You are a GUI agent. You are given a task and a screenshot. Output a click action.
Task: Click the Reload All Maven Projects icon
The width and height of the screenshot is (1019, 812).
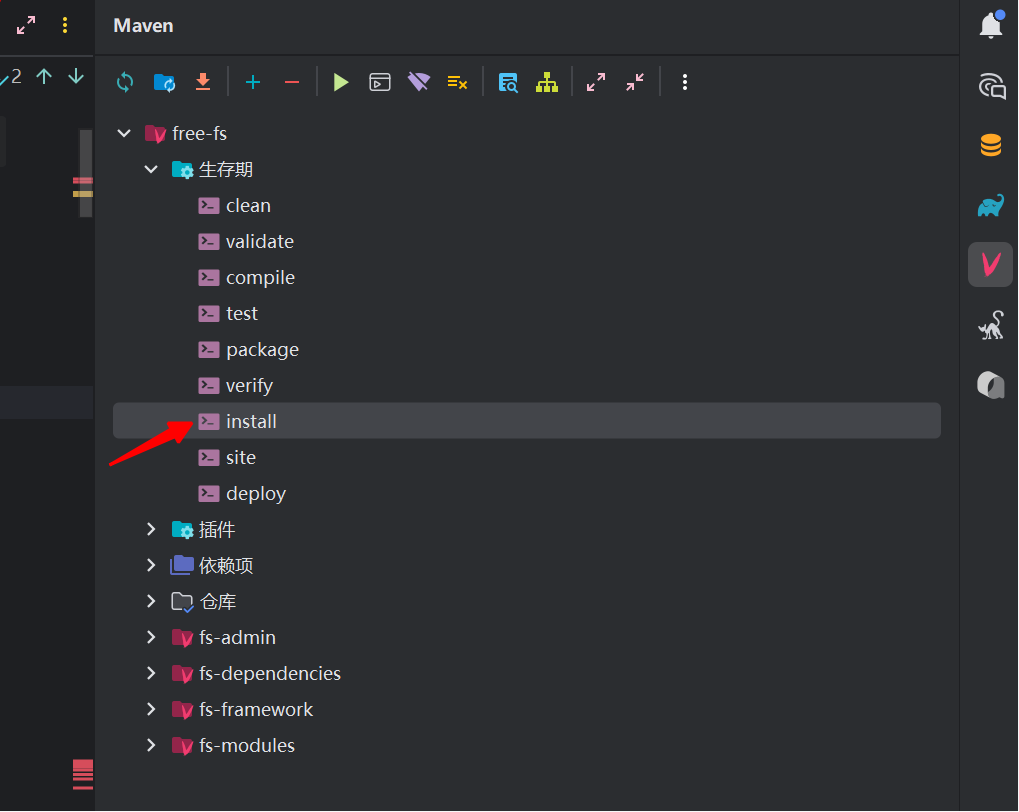[125, 82]
